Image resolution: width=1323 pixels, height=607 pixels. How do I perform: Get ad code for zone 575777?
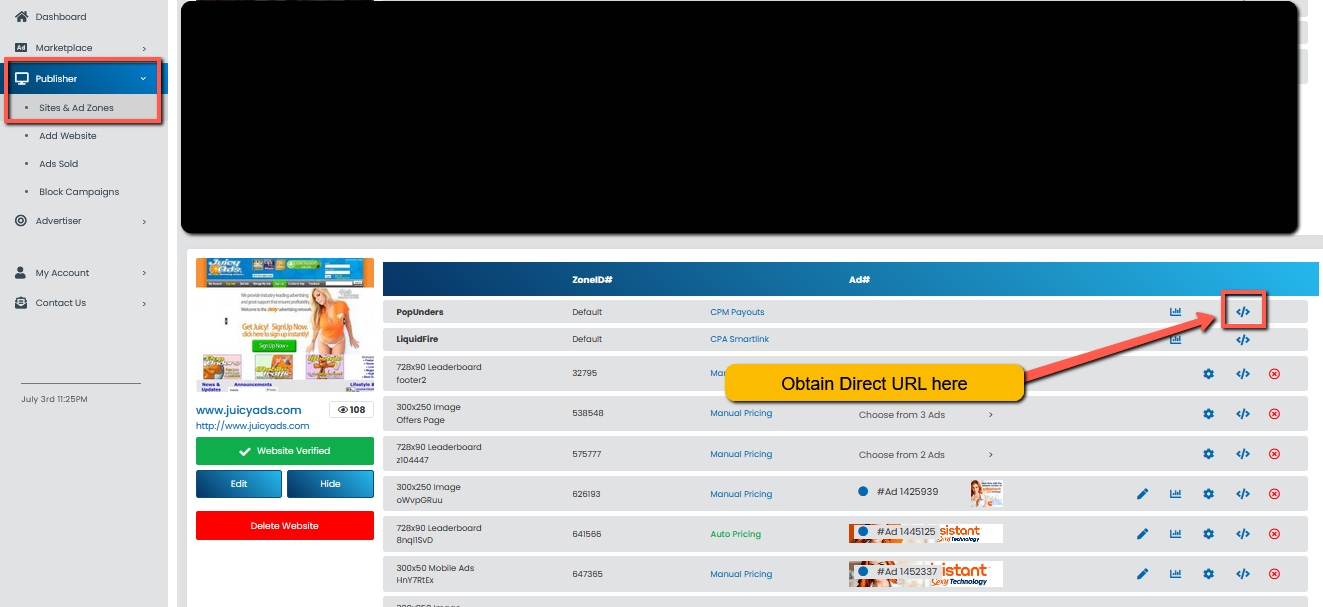[1243, 454]
